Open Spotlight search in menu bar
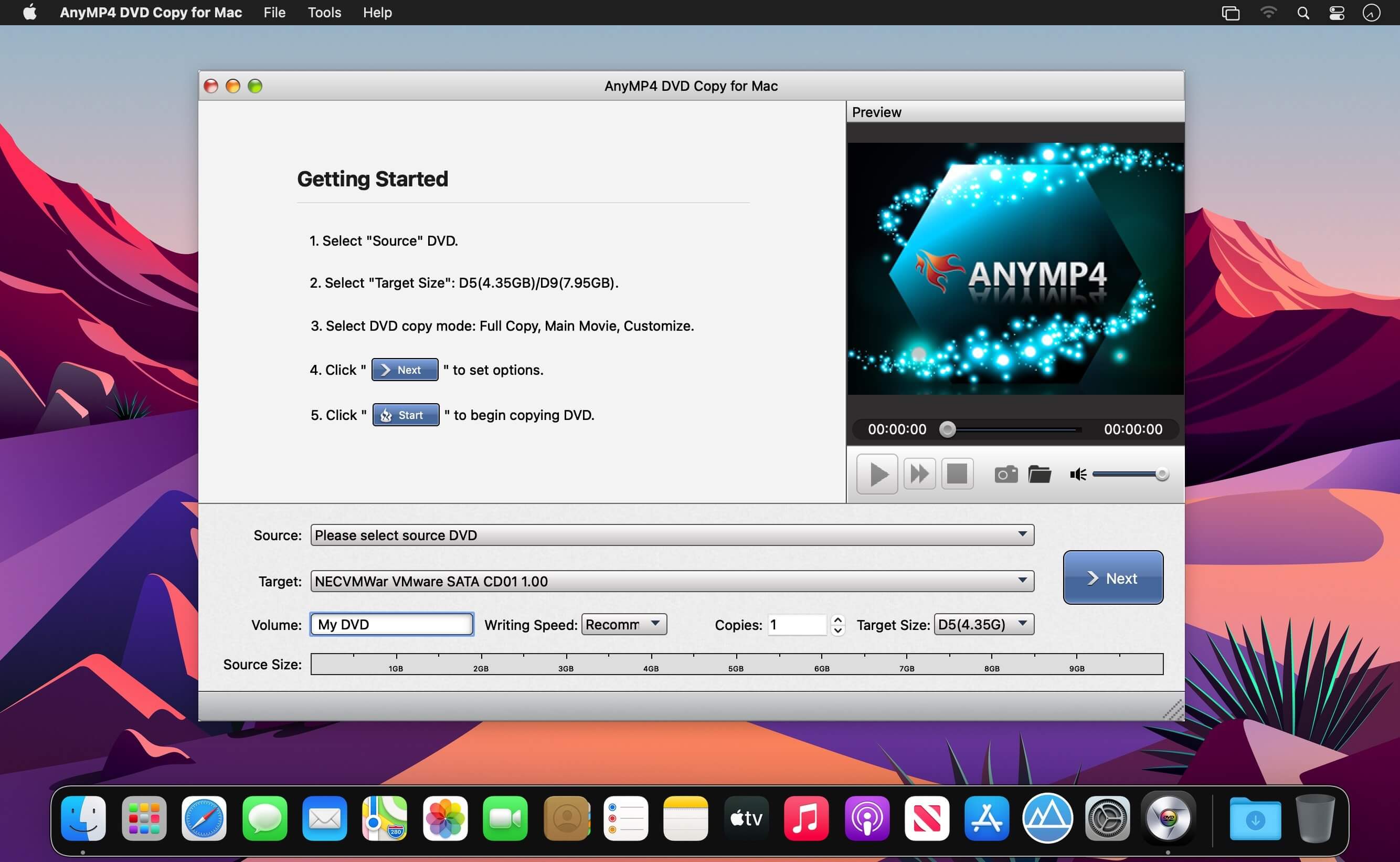This screenshot has width=1400, height=862. tap(1302, 13)
